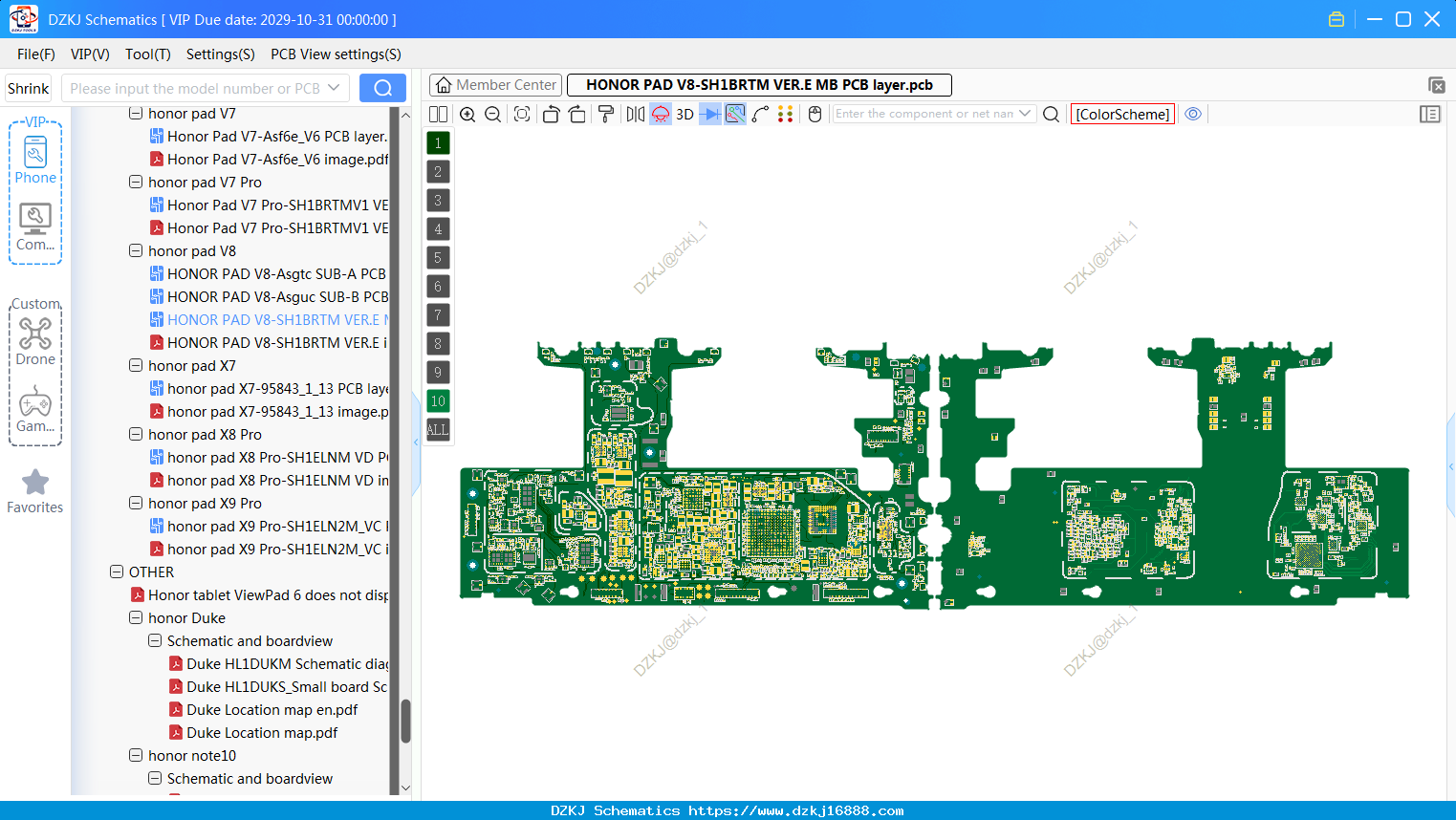Click the Shrink button
The image size is (1456, 820).
click(29, 88)
